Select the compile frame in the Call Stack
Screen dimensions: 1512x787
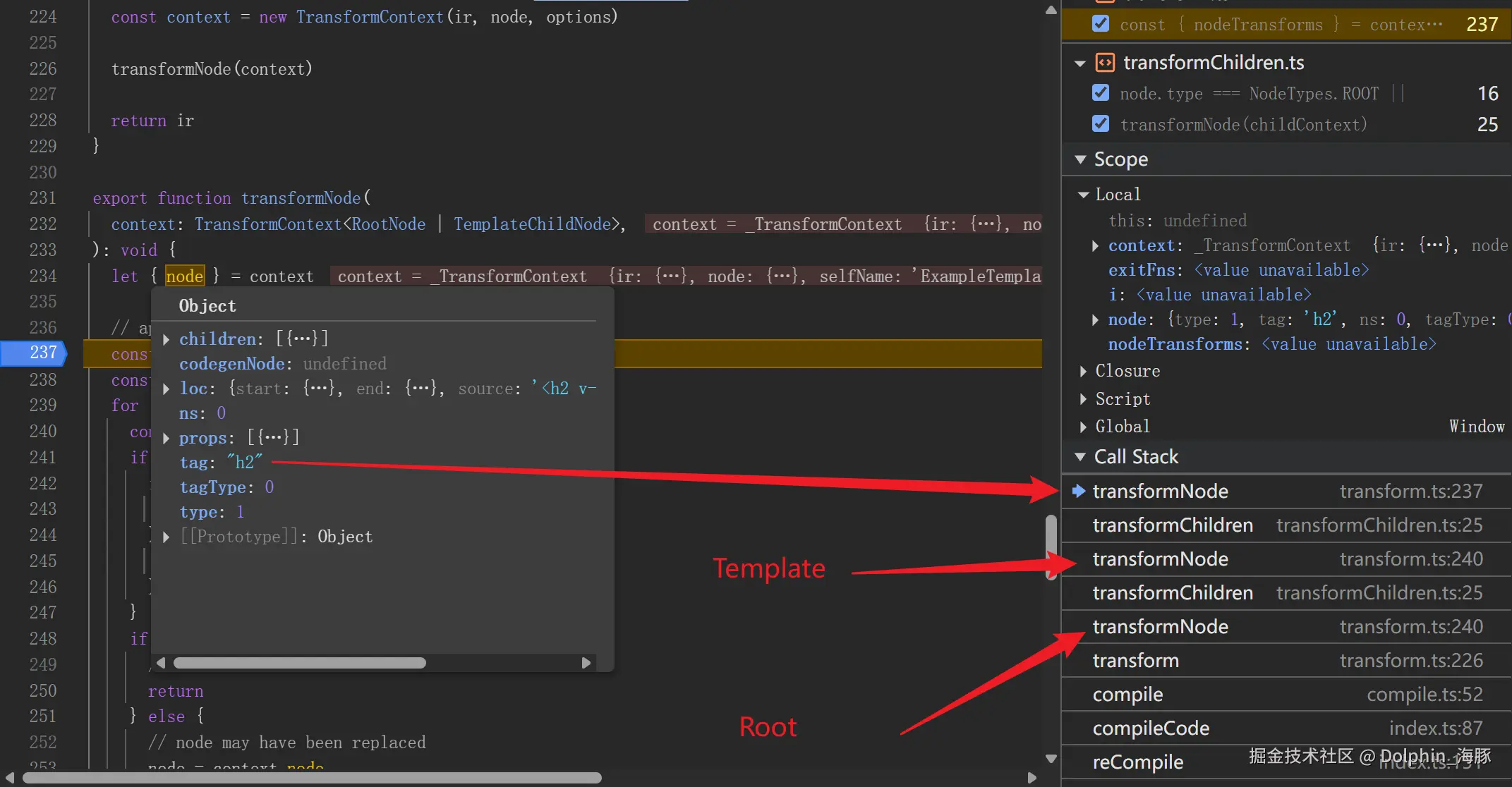pos(1127,695)
